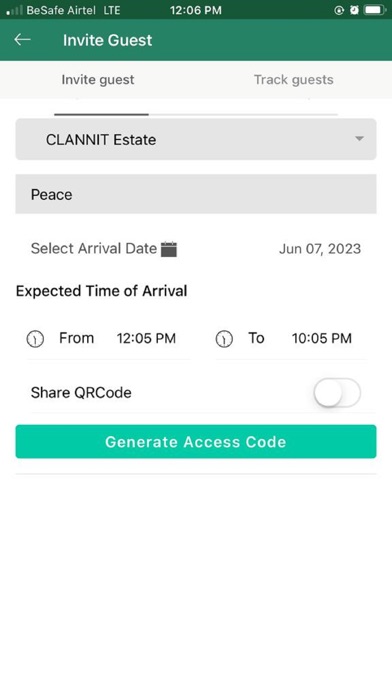Viewport: 392px width, 696px height.
Task: Tap the clock icon beside From
Action: coord(36,339)
